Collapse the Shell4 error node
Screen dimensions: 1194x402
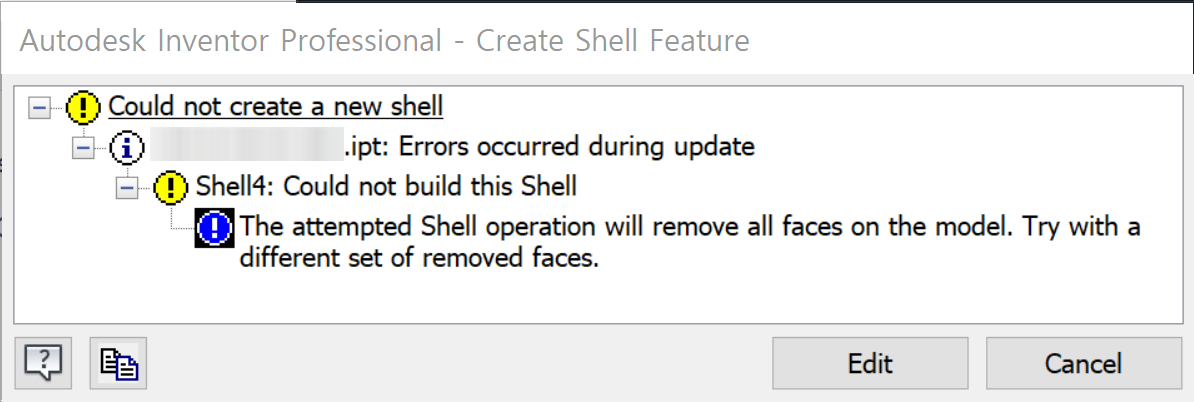[127, 187]
